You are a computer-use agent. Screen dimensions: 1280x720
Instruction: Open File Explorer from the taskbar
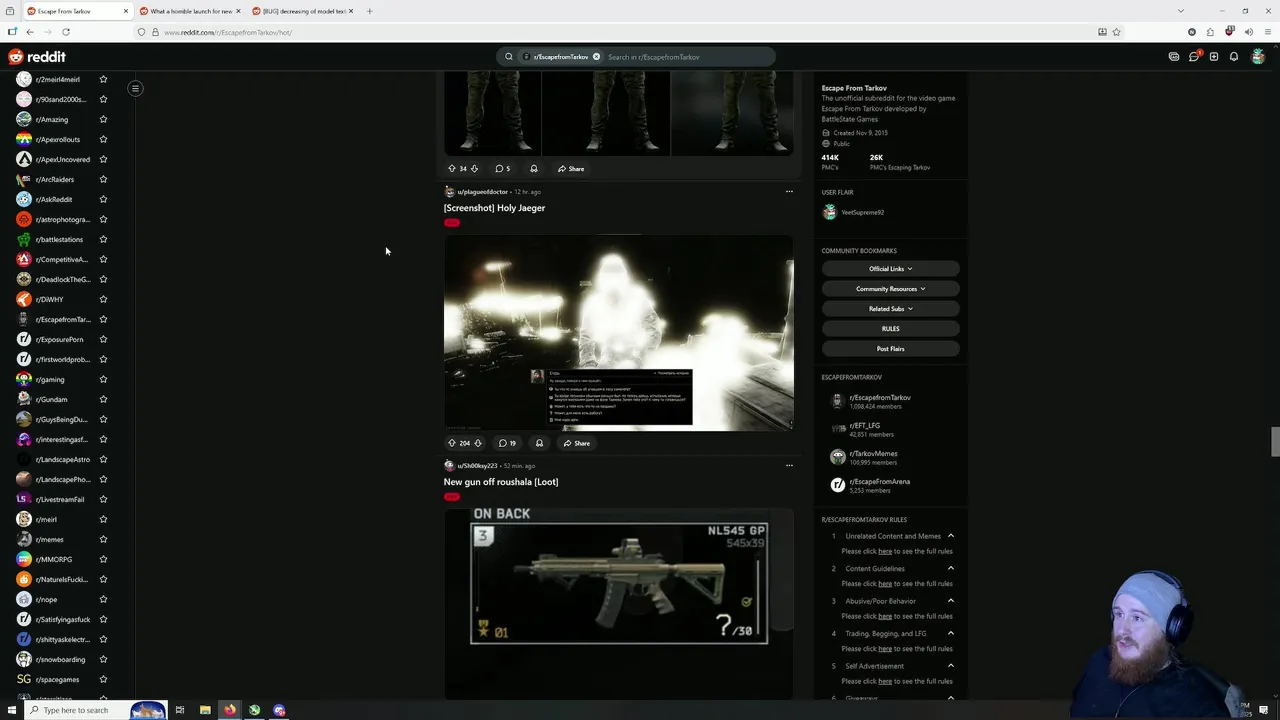205,710
